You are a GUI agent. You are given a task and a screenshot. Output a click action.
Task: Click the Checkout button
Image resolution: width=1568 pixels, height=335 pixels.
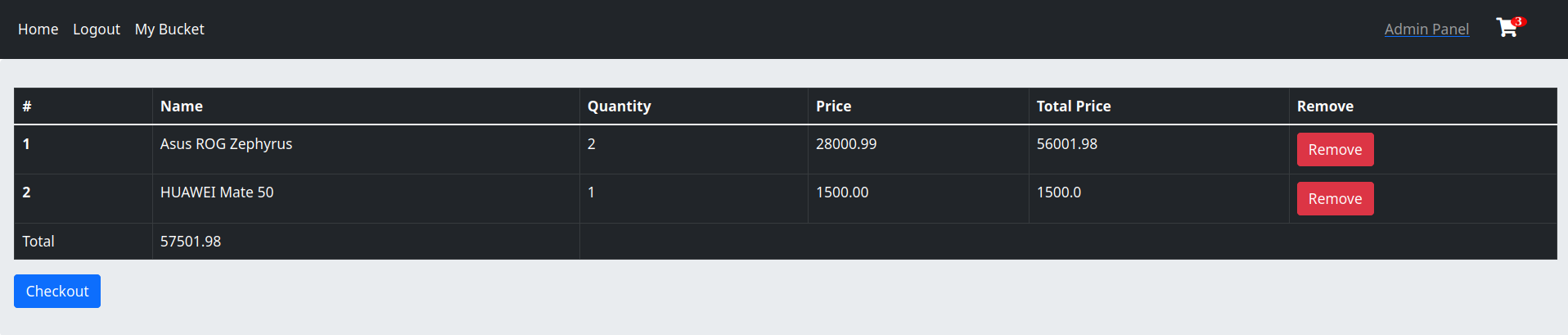coord(57,292)
